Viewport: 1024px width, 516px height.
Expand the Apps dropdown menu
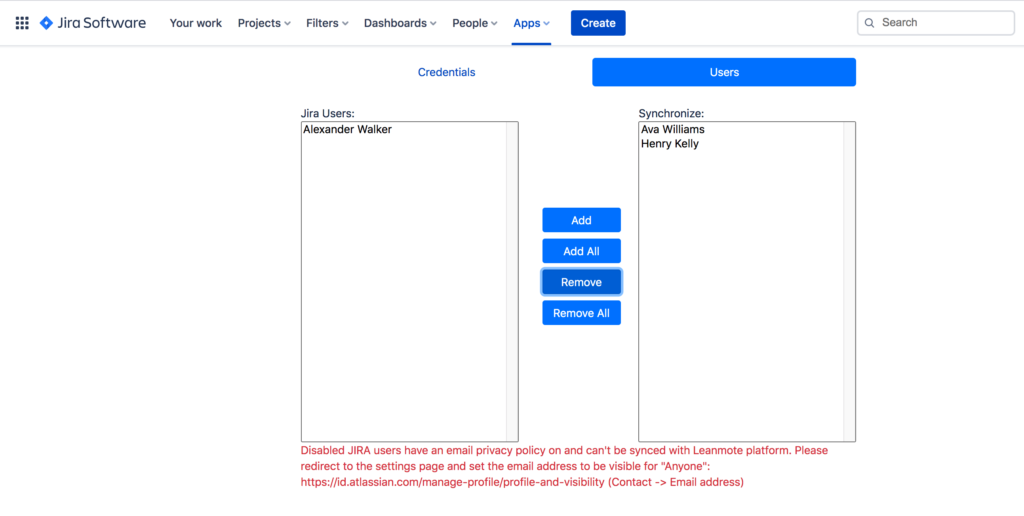[x=532, y=23]
